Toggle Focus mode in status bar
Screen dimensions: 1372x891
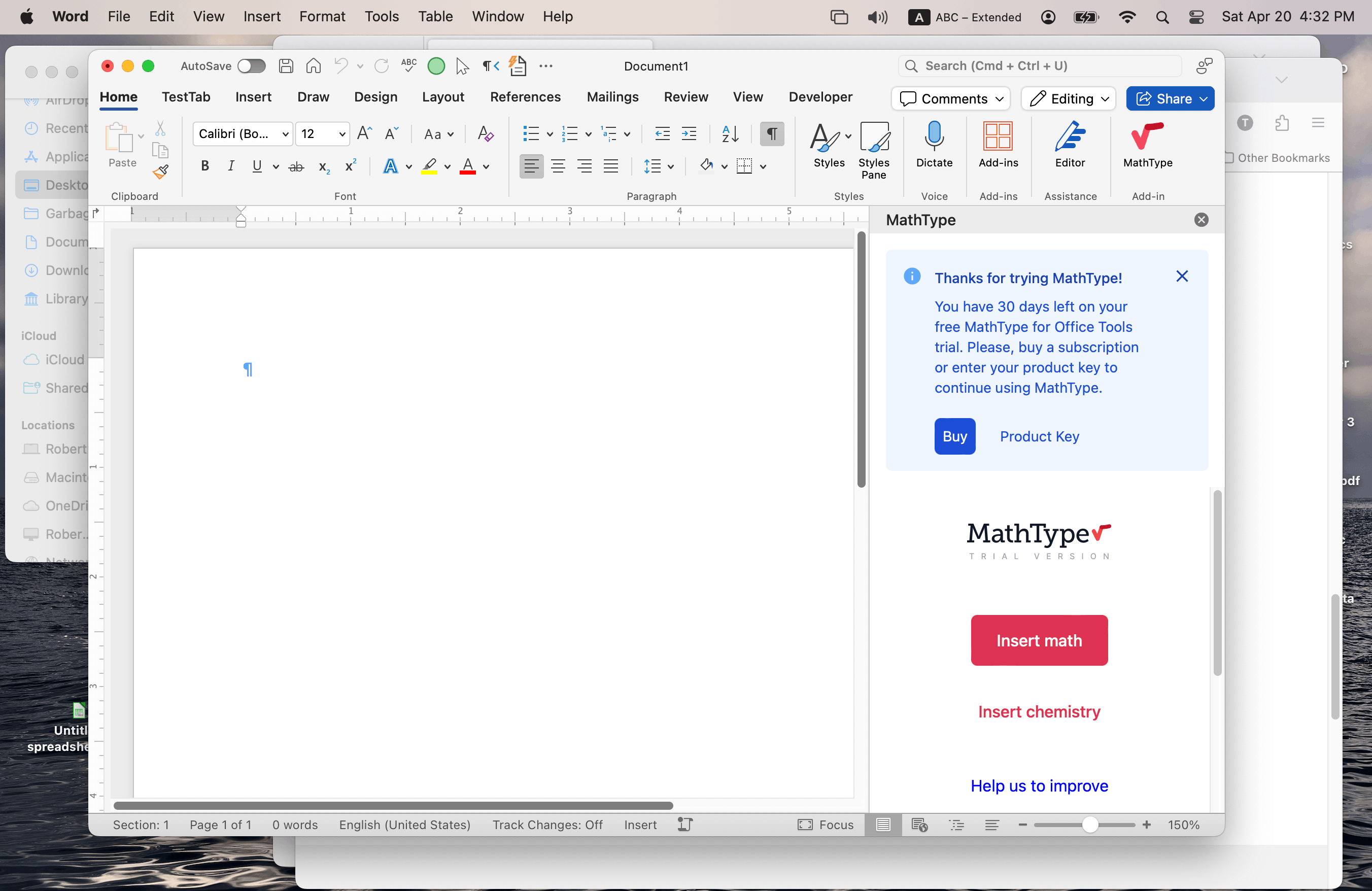826,825
